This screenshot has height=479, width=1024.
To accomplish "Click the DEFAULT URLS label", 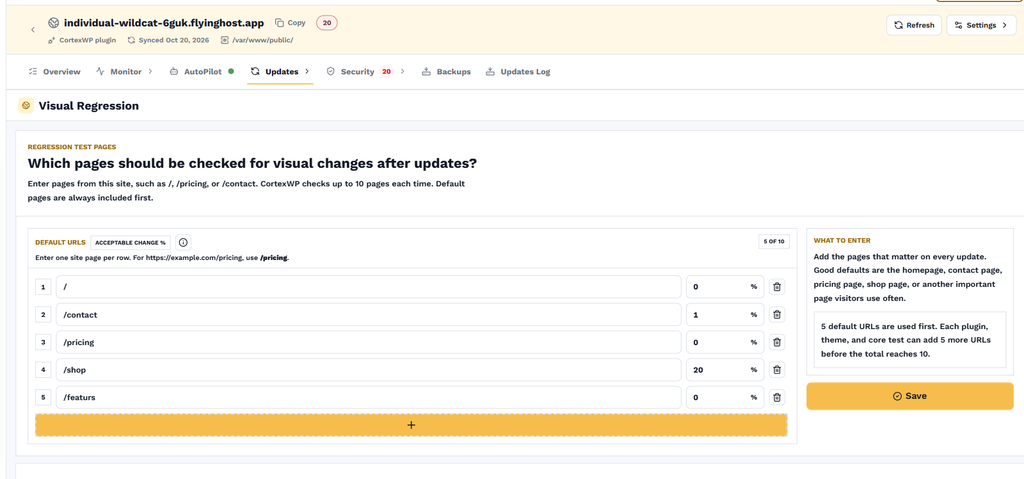I will (x=60, y=242).
